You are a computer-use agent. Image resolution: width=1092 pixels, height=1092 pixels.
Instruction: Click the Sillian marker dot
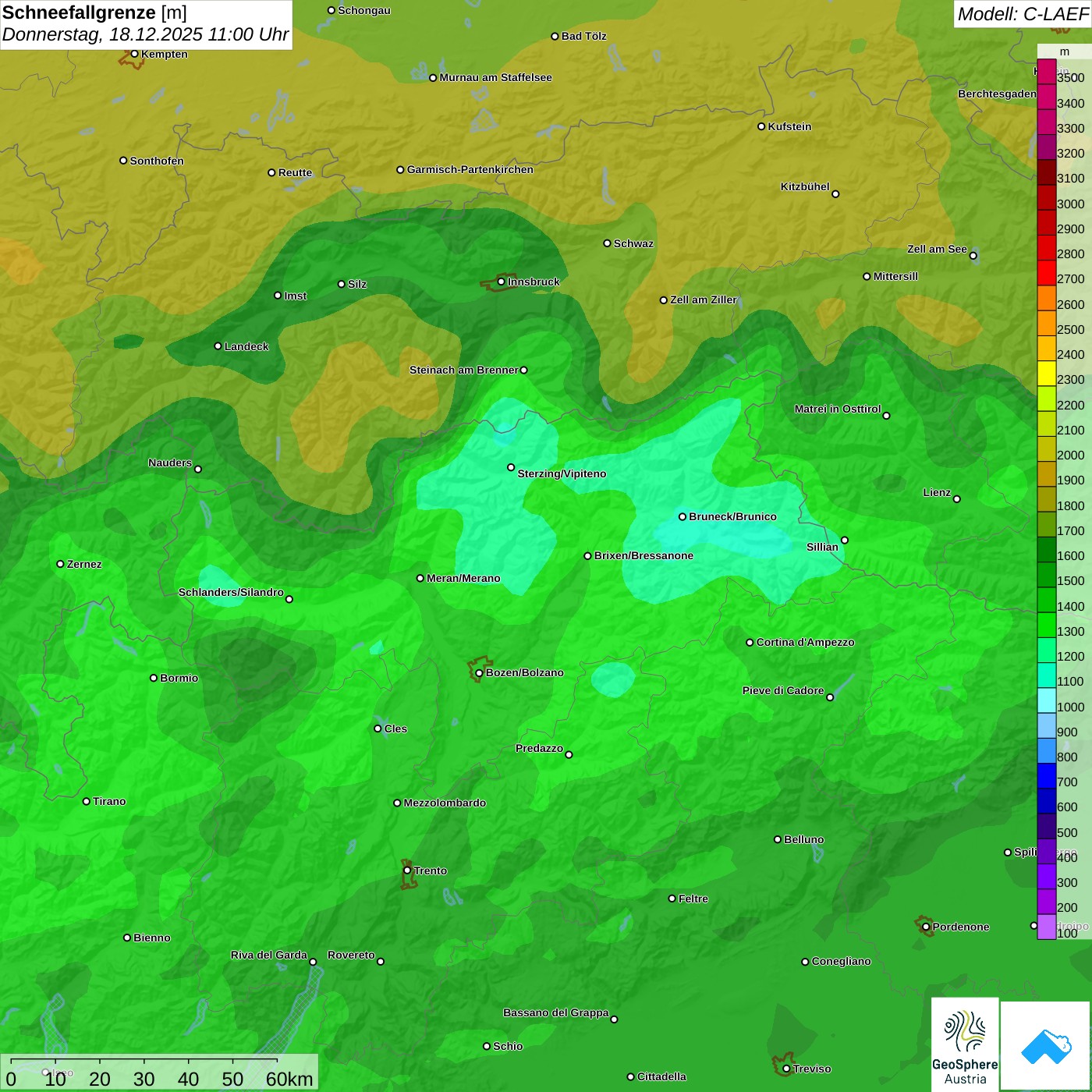[845, 540]
